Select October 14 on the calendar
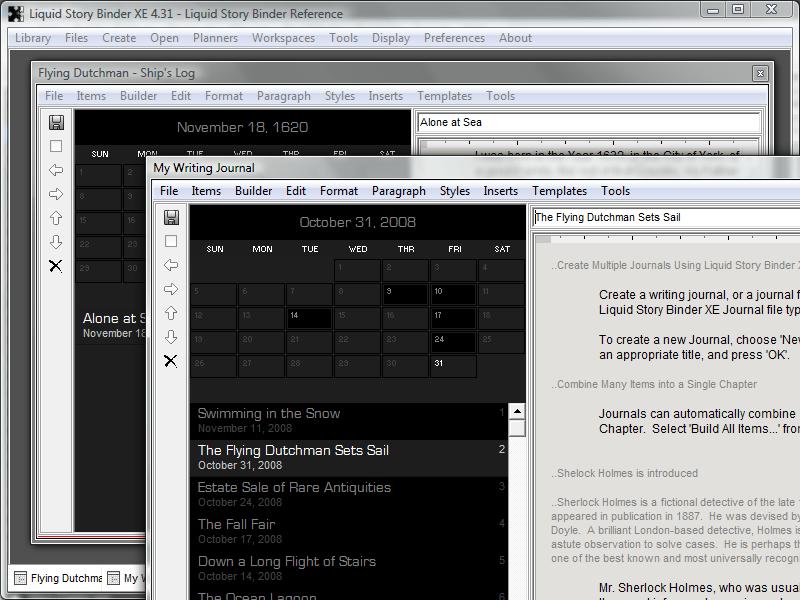This screenshot has height=600, width=800. 309,317
